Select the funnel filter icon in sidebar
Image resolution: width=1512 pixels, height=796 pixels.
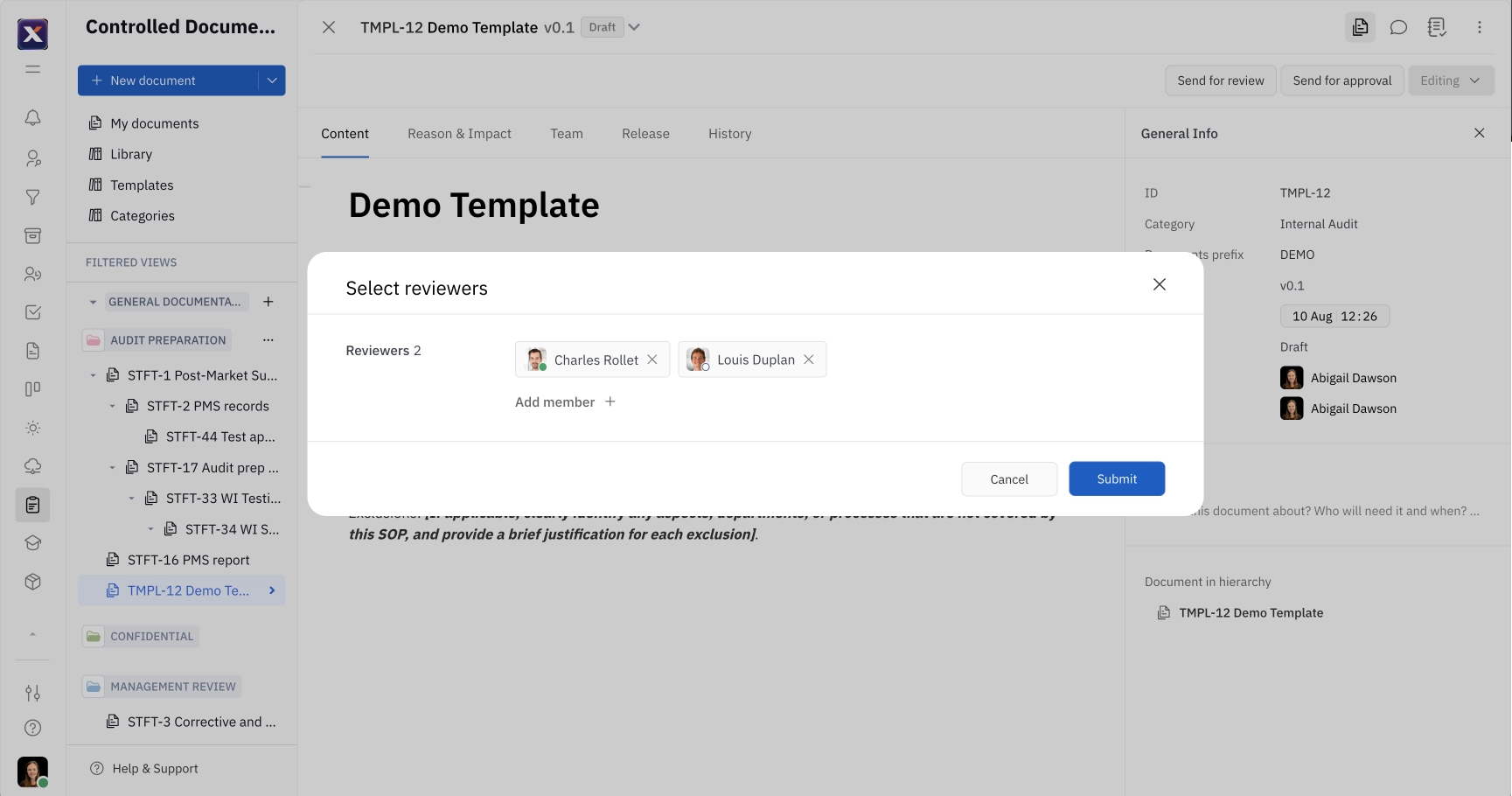[32, 198]
